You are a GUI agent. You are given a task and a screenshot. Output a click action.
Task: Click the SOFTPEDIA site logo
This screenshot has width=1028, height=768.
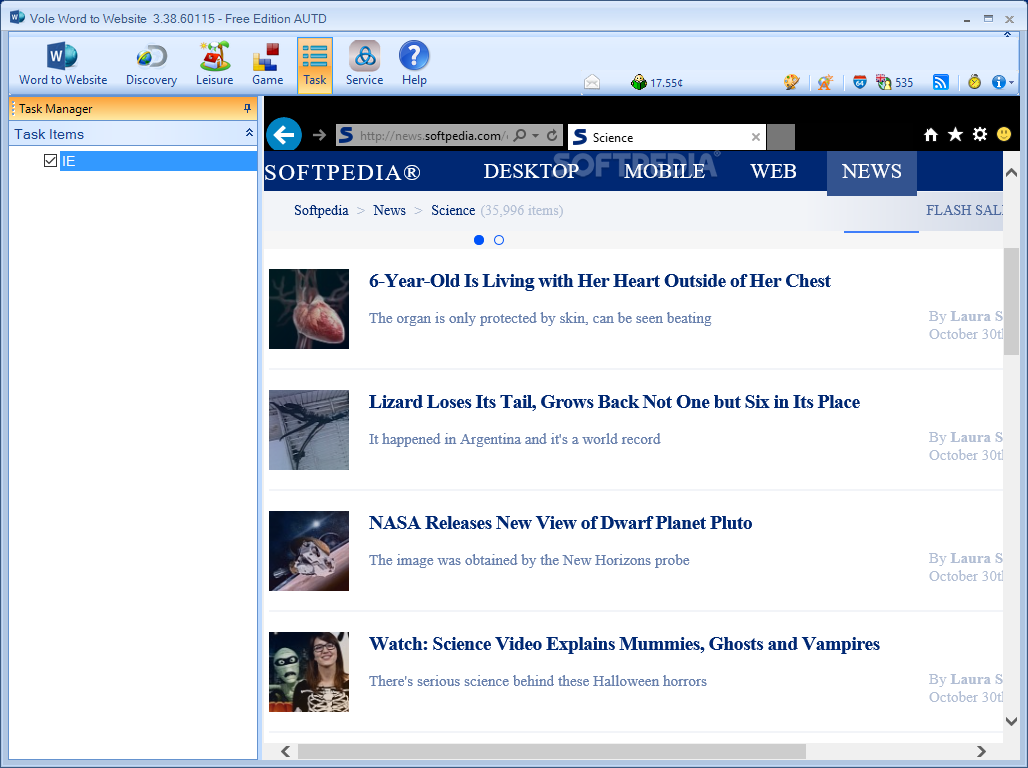(x=342, y=172)
